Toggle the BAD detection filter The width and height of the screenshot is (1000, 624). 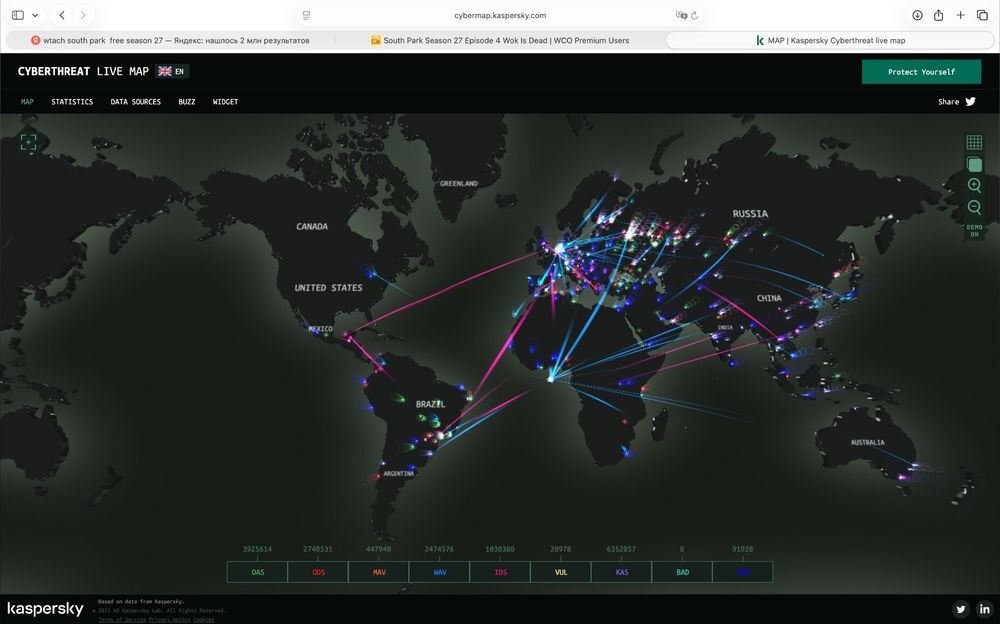682,572
